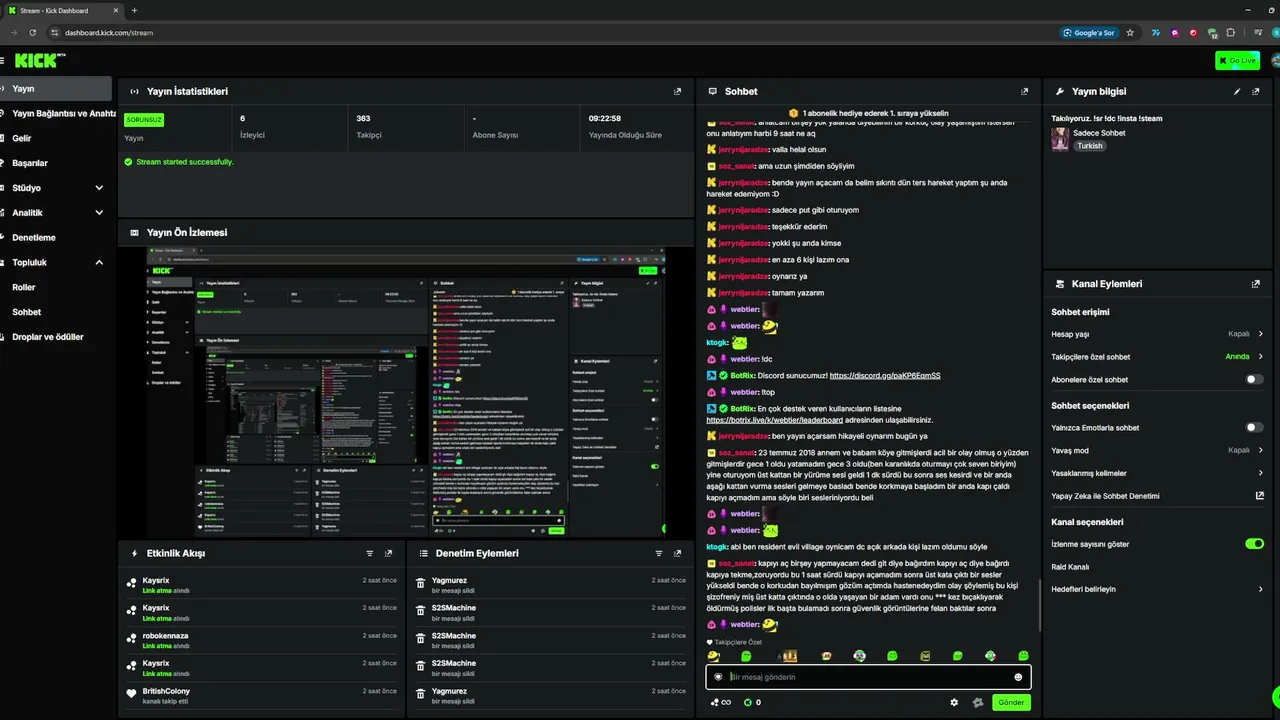Filter the Etkinlik Akışı feed

point(369,553)
